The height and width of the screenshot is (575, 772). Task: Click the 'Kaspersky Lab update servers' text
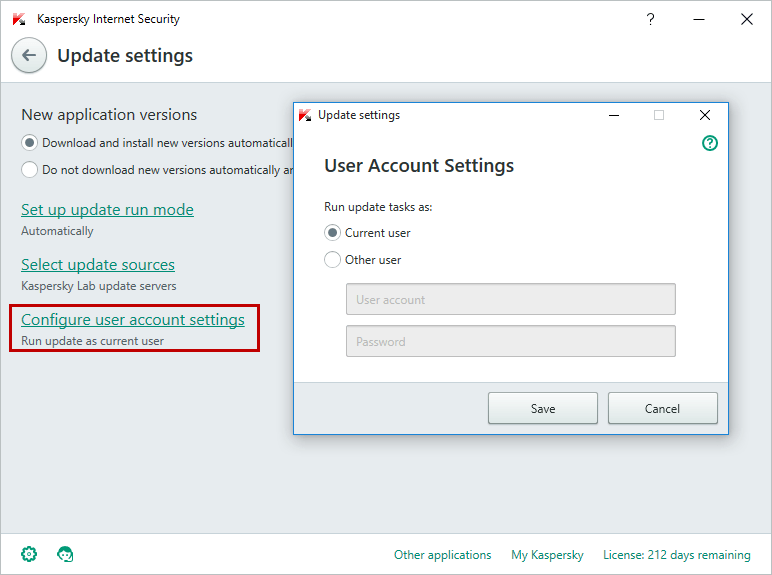click(98, 286)
